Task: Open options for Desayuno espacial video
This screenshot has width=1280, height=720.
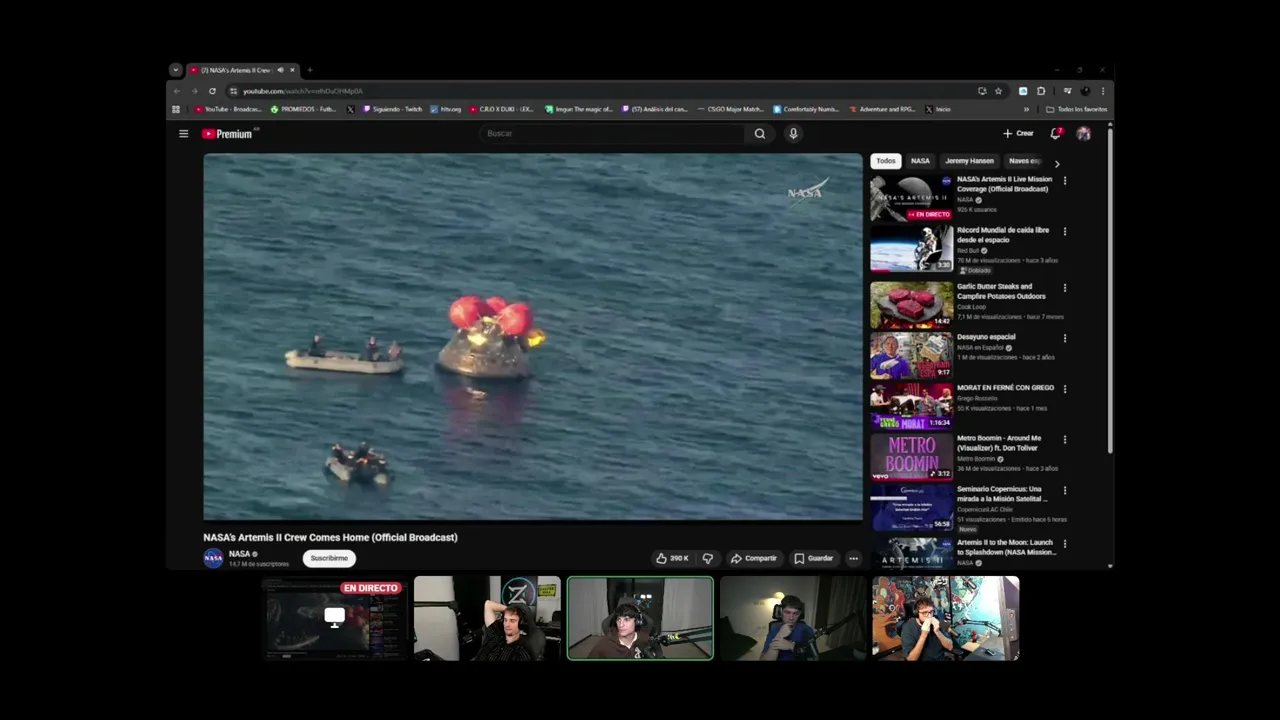Action: 1064,338
